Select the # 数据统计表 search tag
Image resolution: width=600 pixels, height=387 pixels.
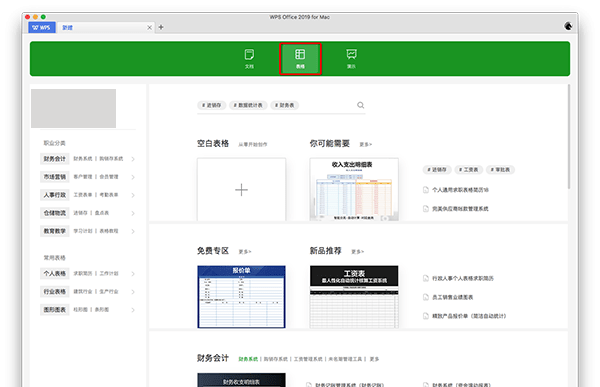tap(248, 105)
